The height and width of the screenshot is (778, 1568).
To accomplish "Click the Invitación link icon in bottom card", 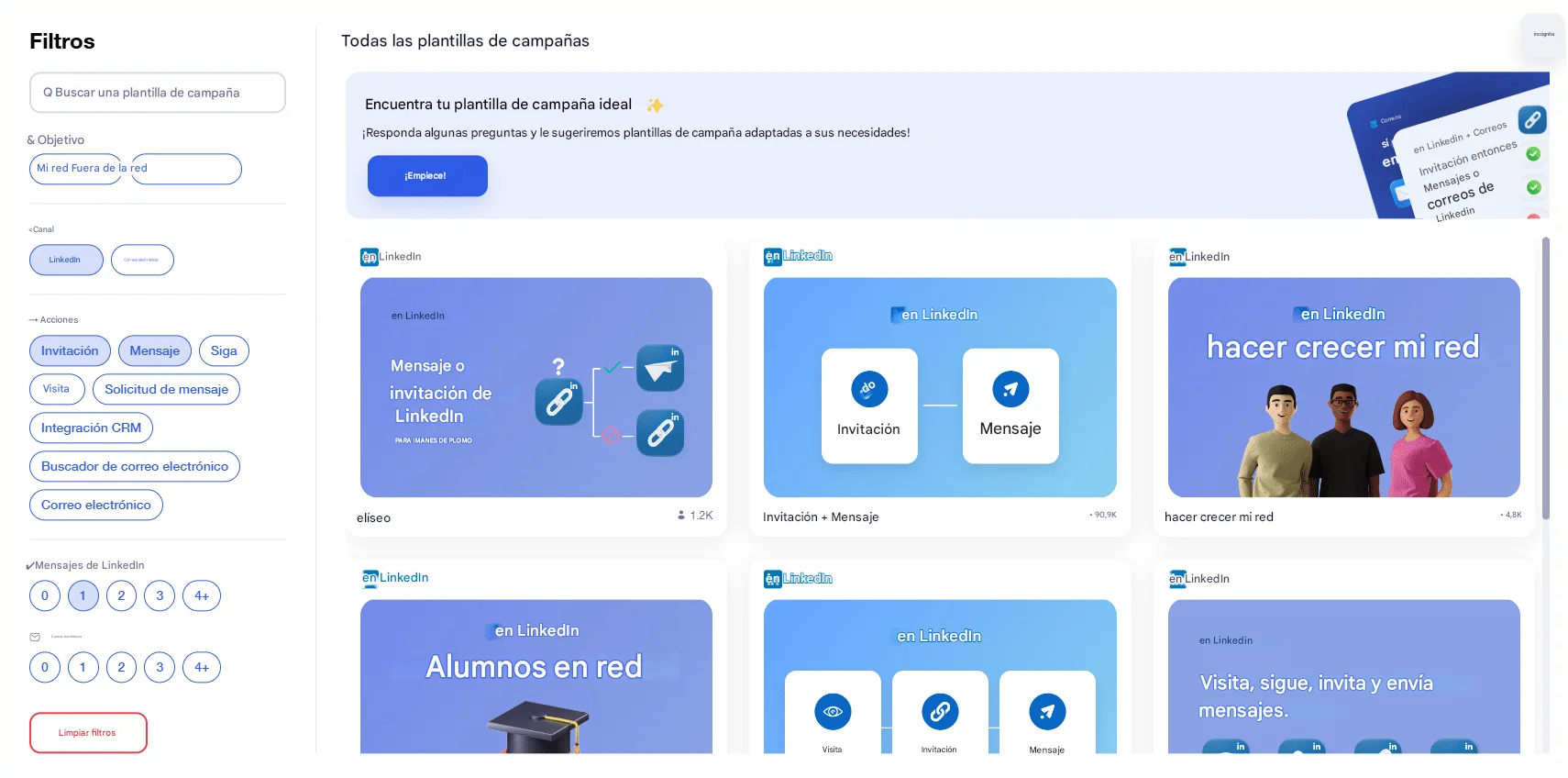I will point(940,712).
